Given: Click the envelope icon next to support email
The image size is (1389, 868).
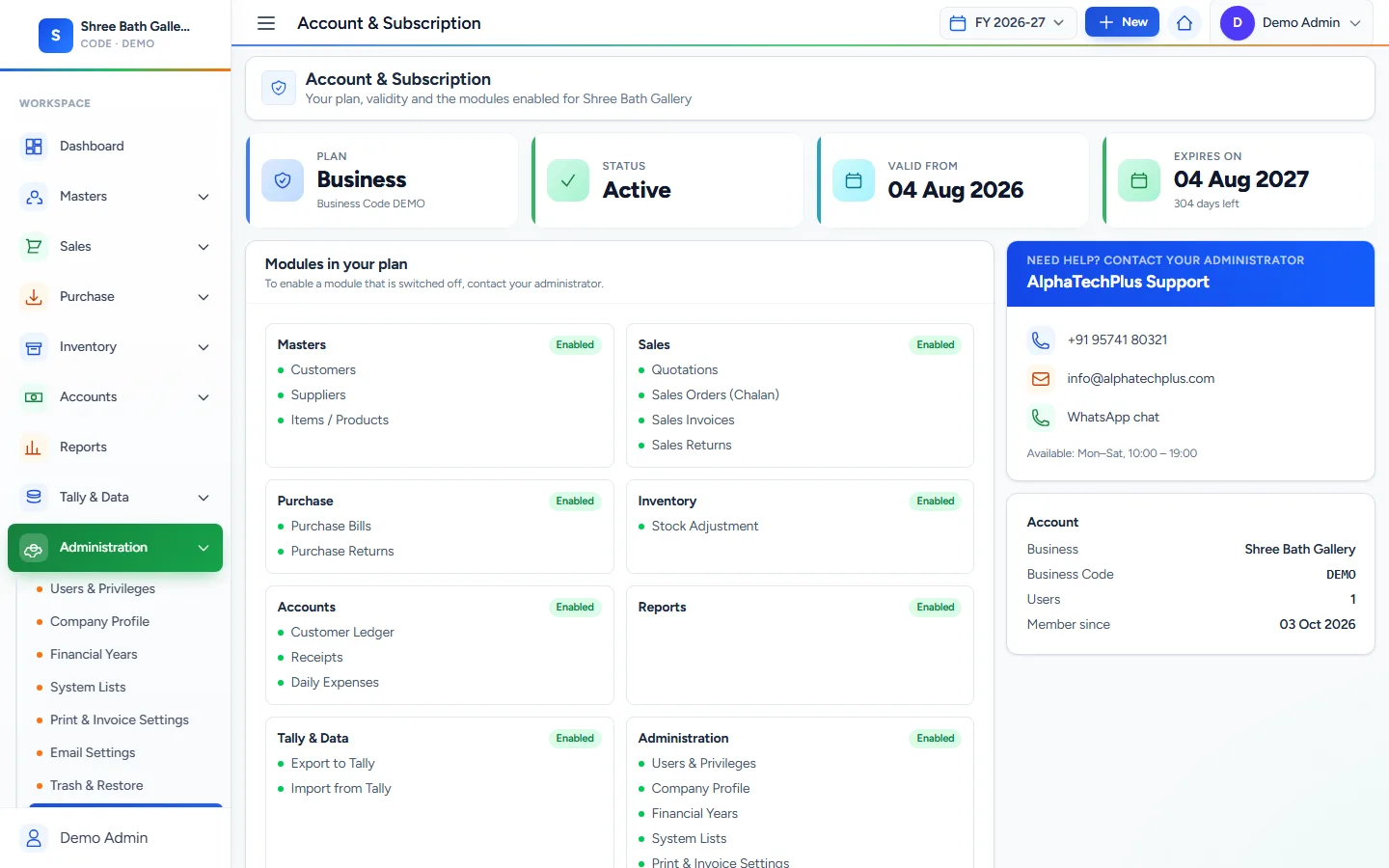Looking at the screenshot, I should (1041, 379).
